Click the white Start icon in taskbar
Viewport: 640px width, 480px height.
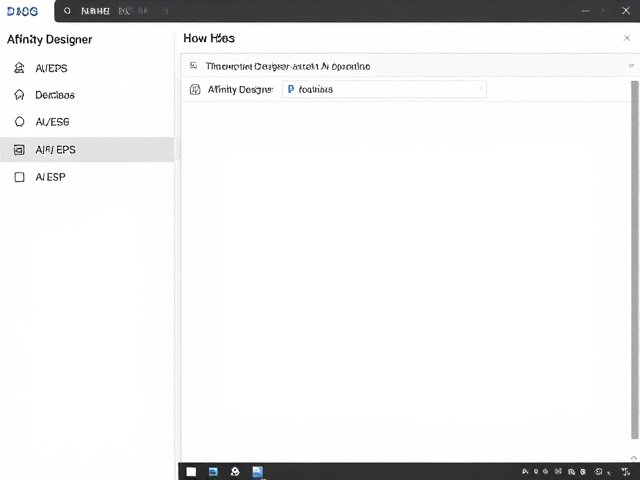(191, 472)
